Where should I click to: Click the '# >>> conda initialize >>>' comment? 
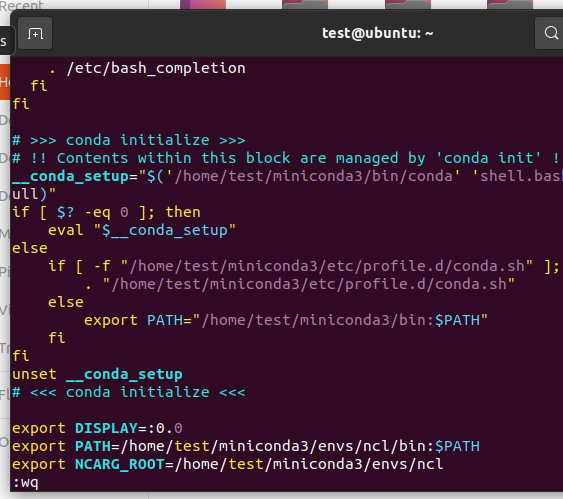pyautogui.click(x=129, y=140)
